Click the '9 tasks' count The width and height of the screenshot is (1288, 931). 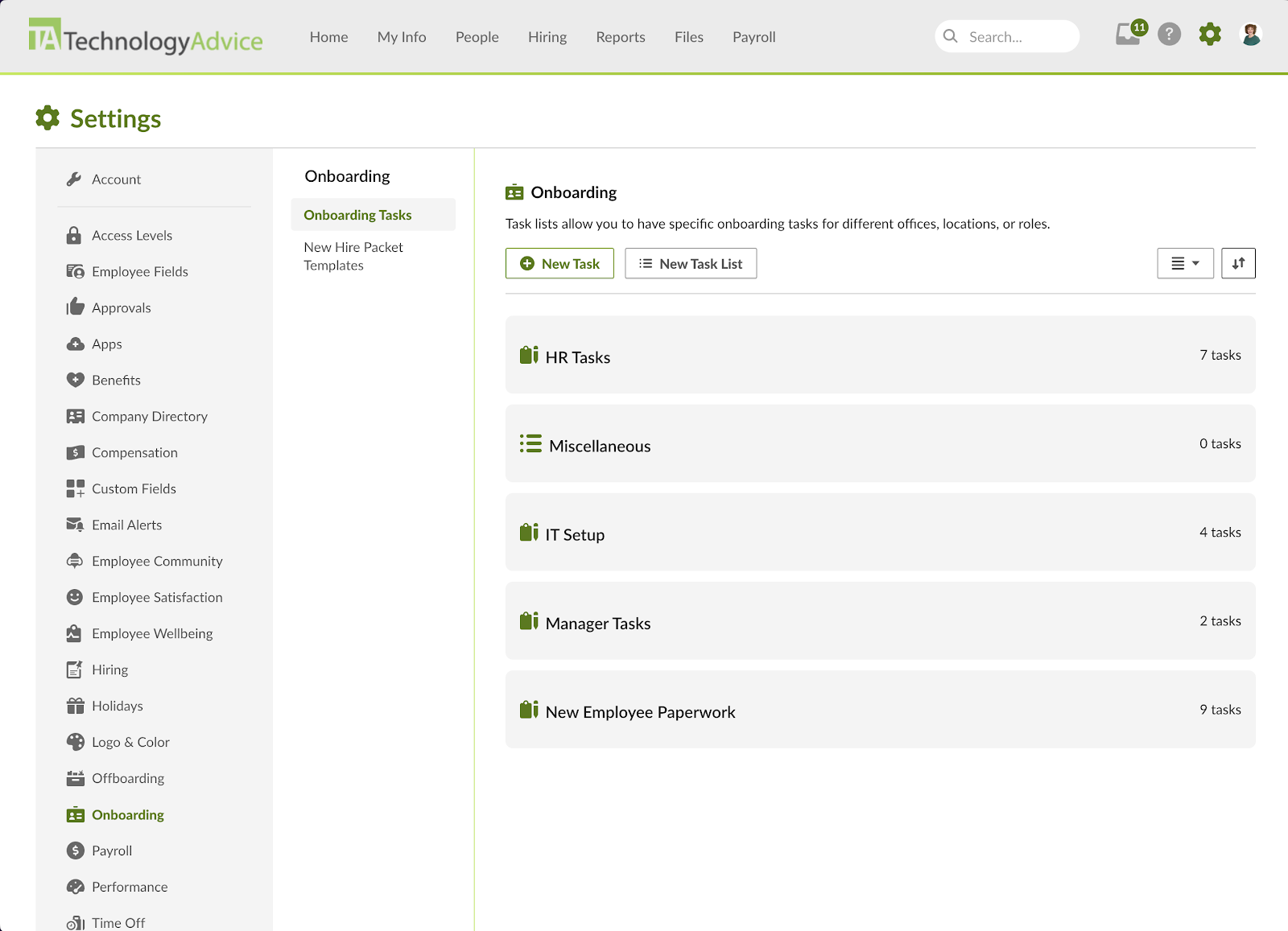pyautogui.click(x=1220, y=709)
